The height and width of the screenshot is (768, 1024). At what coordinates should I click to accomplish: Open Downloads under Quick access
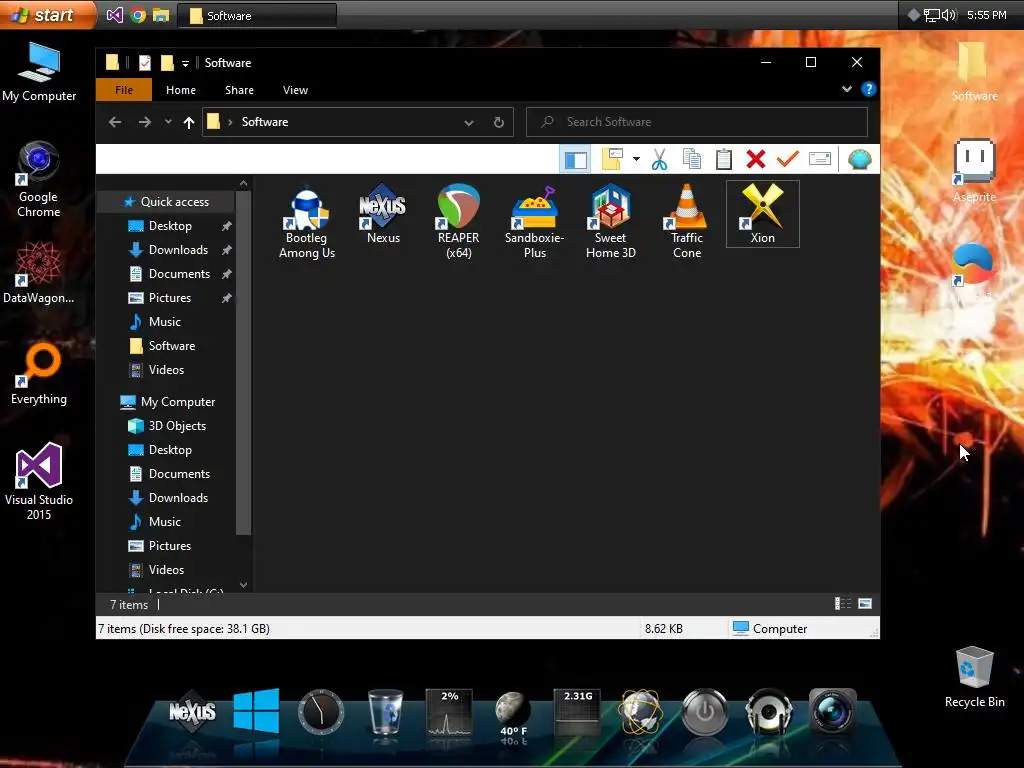[178, 250]
